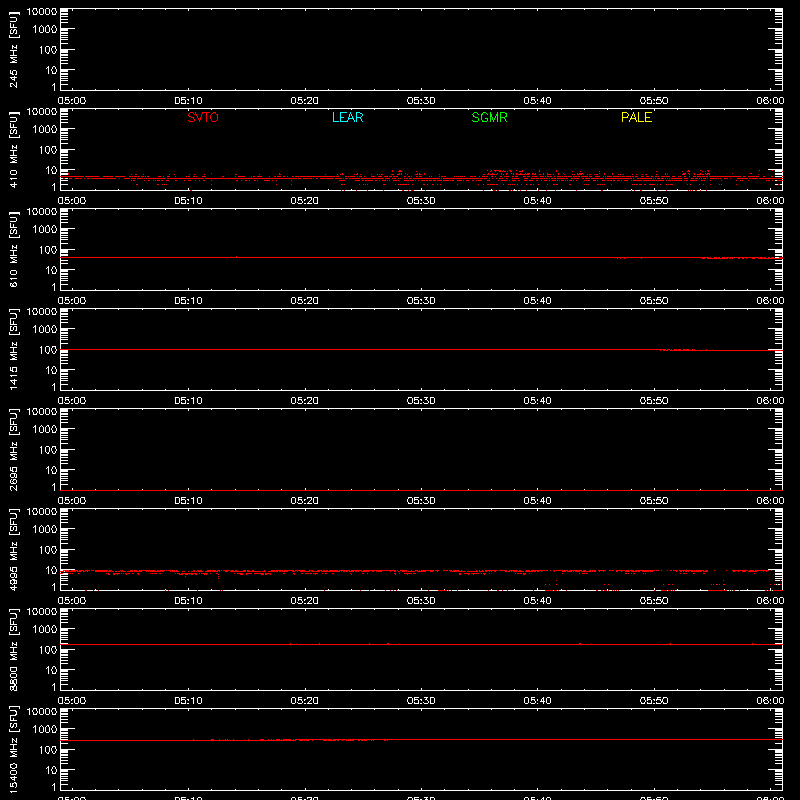Image resolution: width=800 pixels, height=800 pixels.
Task: Click the 100 tick on 8800 MHz axis
Action: [x=48, y=650]
